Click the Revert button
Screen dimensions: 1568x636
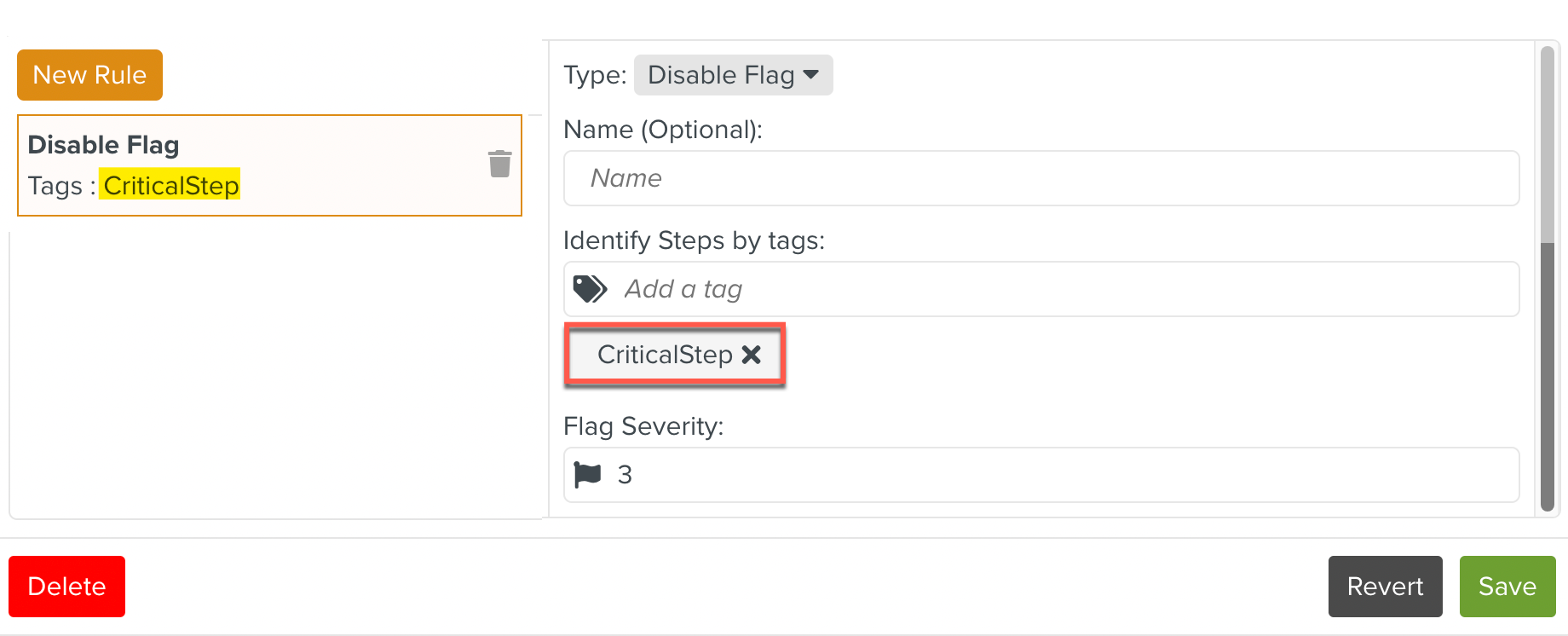(x=1385, y=587)
